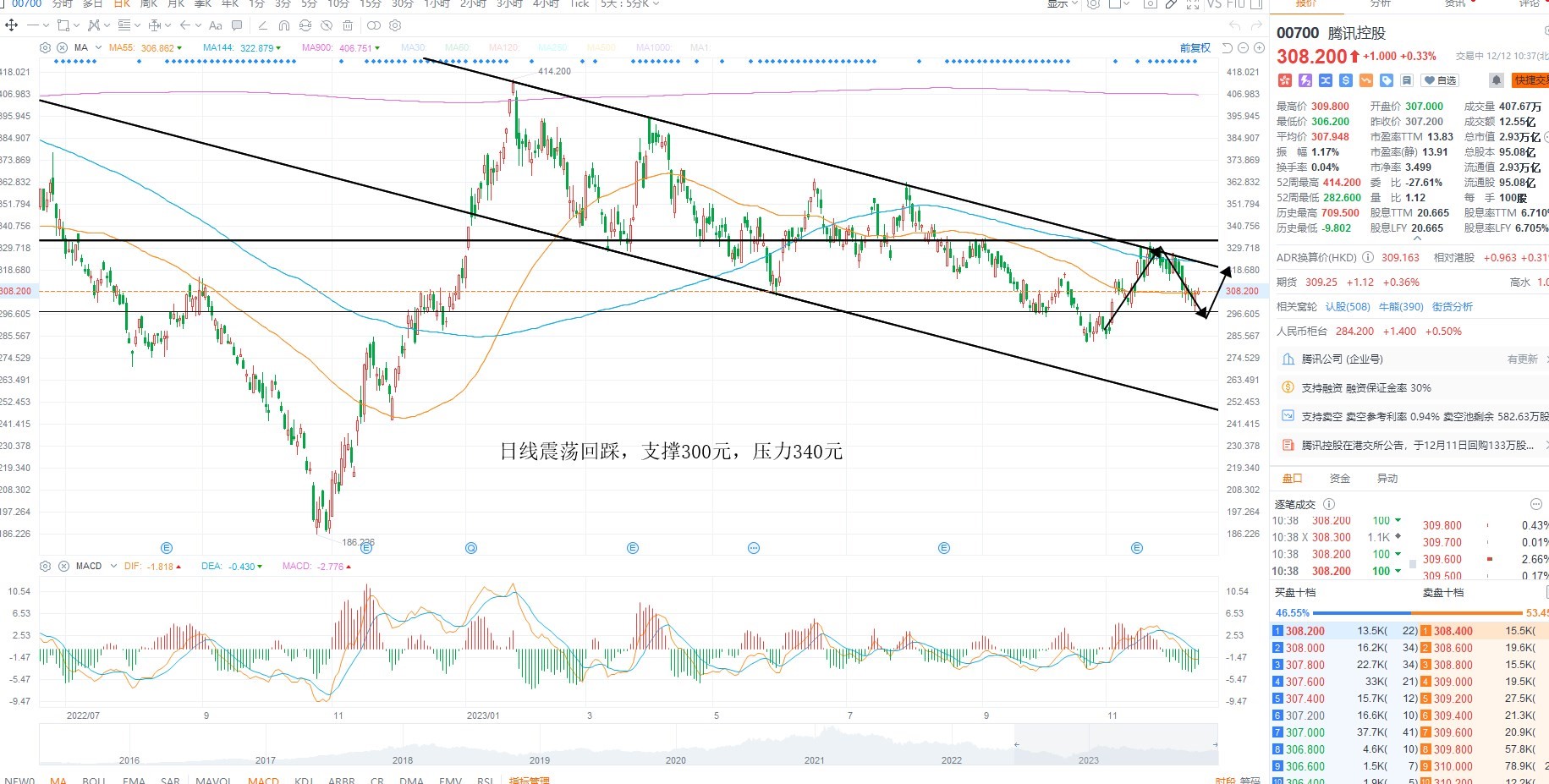Open drawing toolbar settings gear
Viewport: 1549px width, 784px height.
tap(394, 25)
